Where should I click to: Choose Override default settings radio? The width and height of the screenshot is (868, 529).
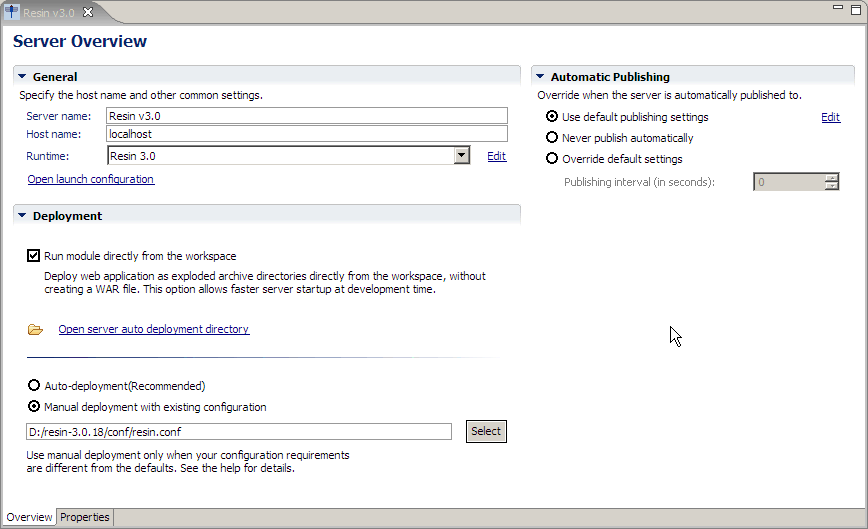(x=552, y=158)
